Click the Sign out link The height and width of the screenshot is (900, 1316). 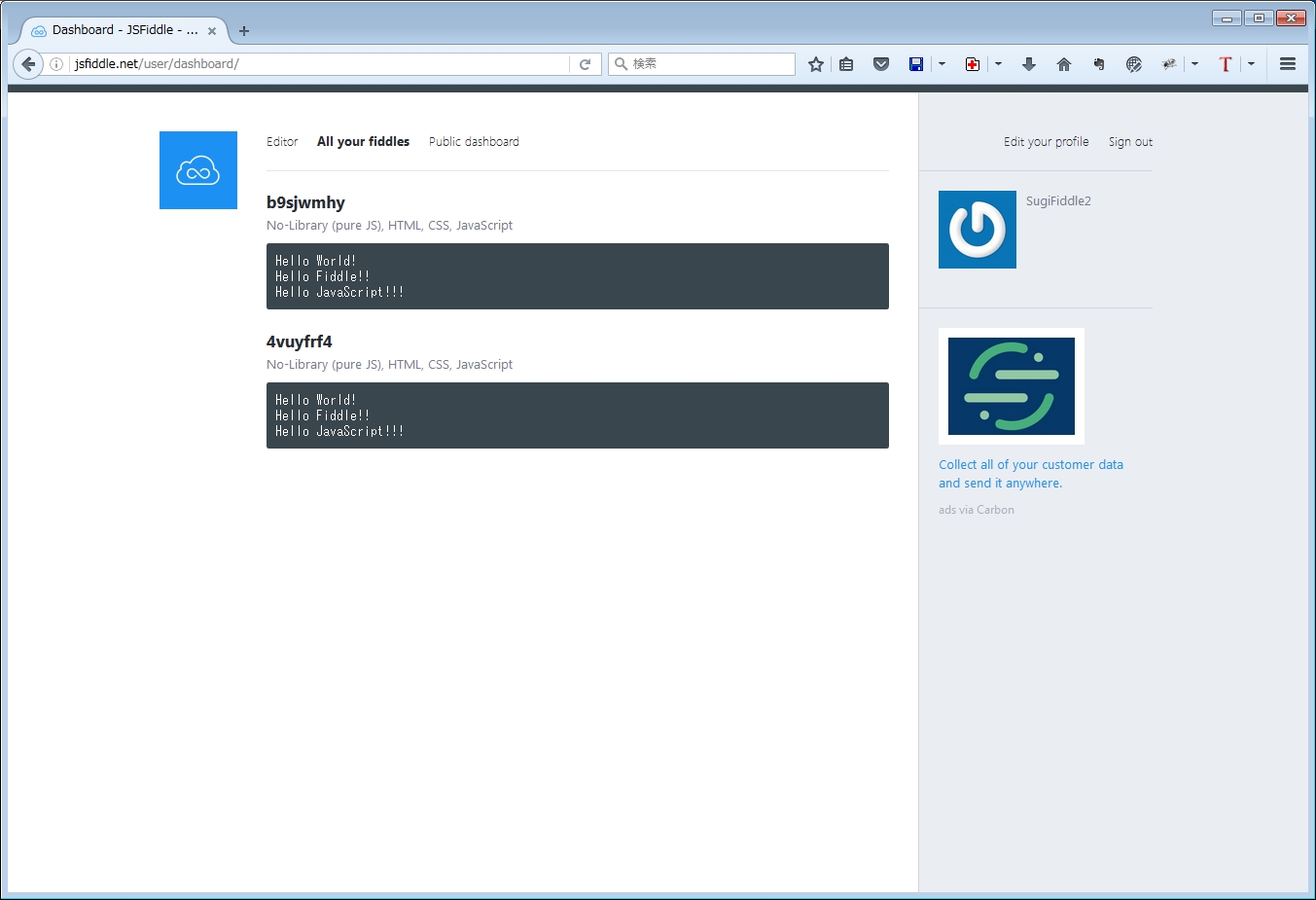coord(1130,142)
